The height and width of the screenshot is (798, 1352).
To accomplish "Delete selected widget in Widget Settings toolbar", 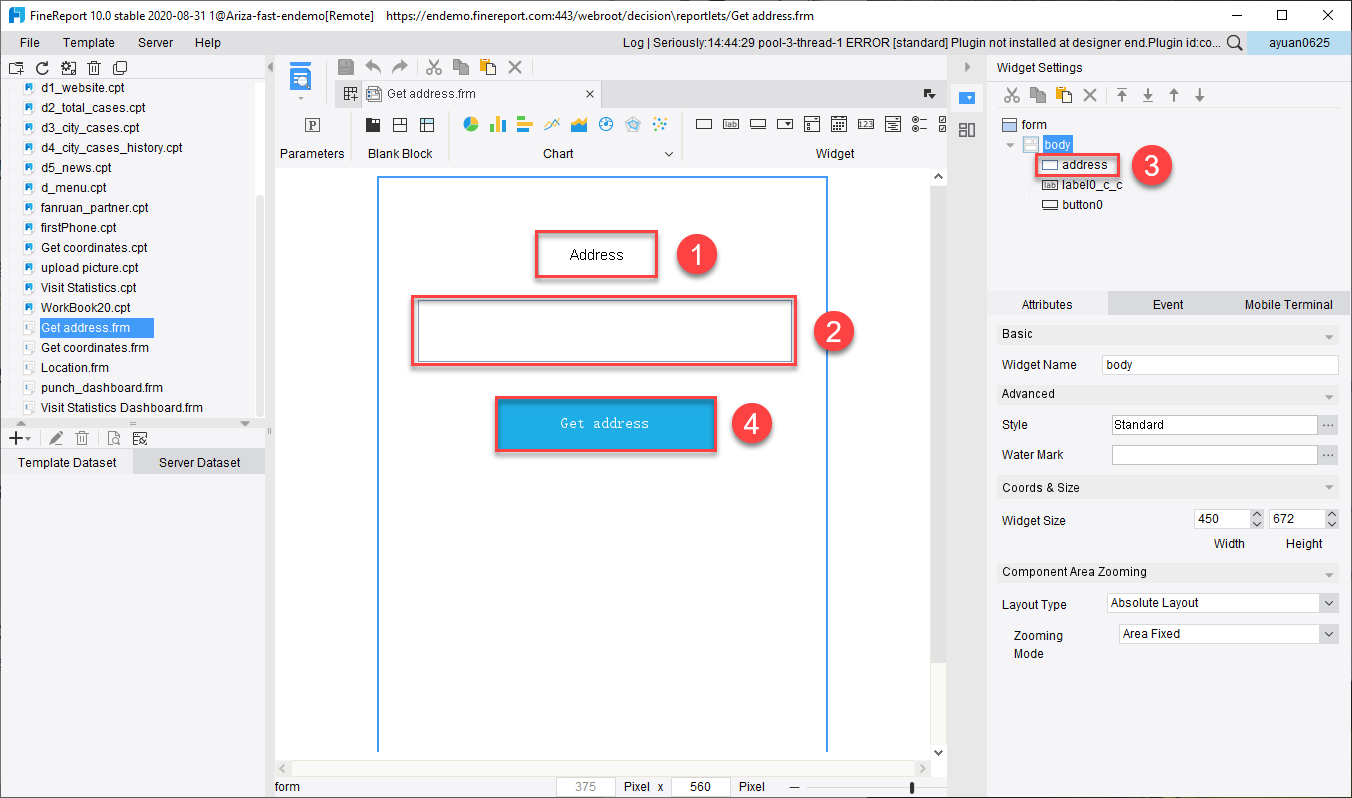I will click(1091, 95).
